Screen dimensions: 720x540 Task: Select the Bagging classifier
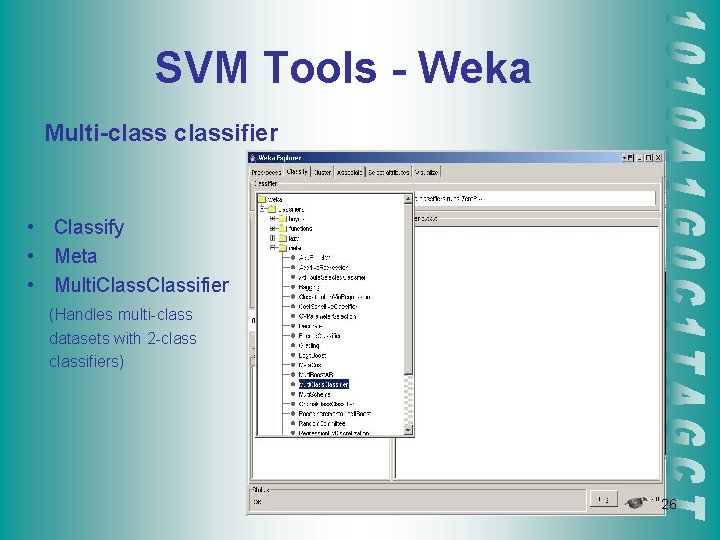click(309, 287)
